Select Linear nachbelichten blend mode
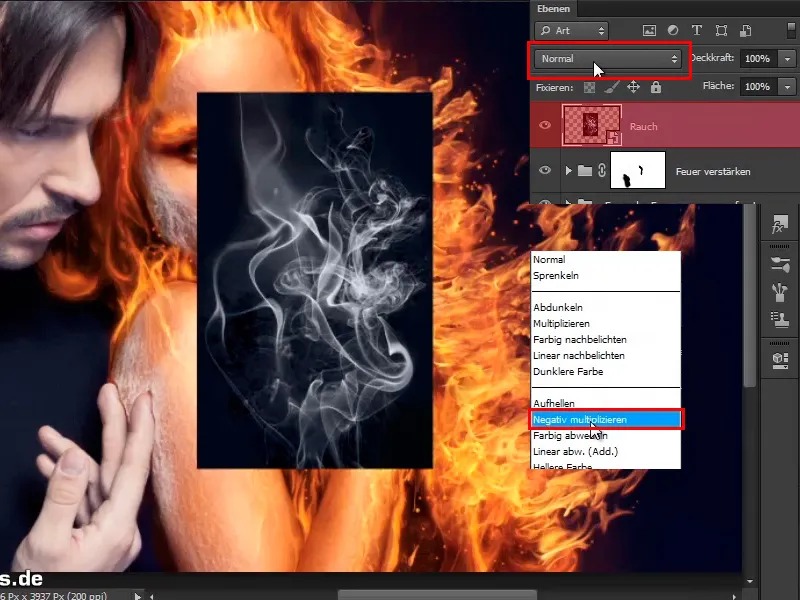The height and width of the screenshot is (600, 800). point(606,356)
